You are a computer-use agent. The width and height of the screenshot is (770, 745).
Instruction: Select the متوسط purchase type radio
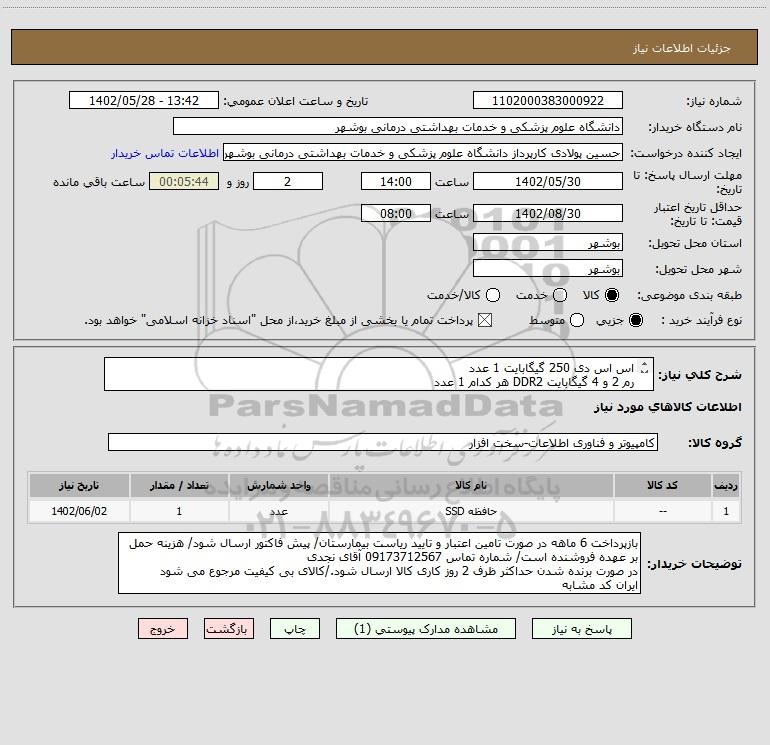577,320
